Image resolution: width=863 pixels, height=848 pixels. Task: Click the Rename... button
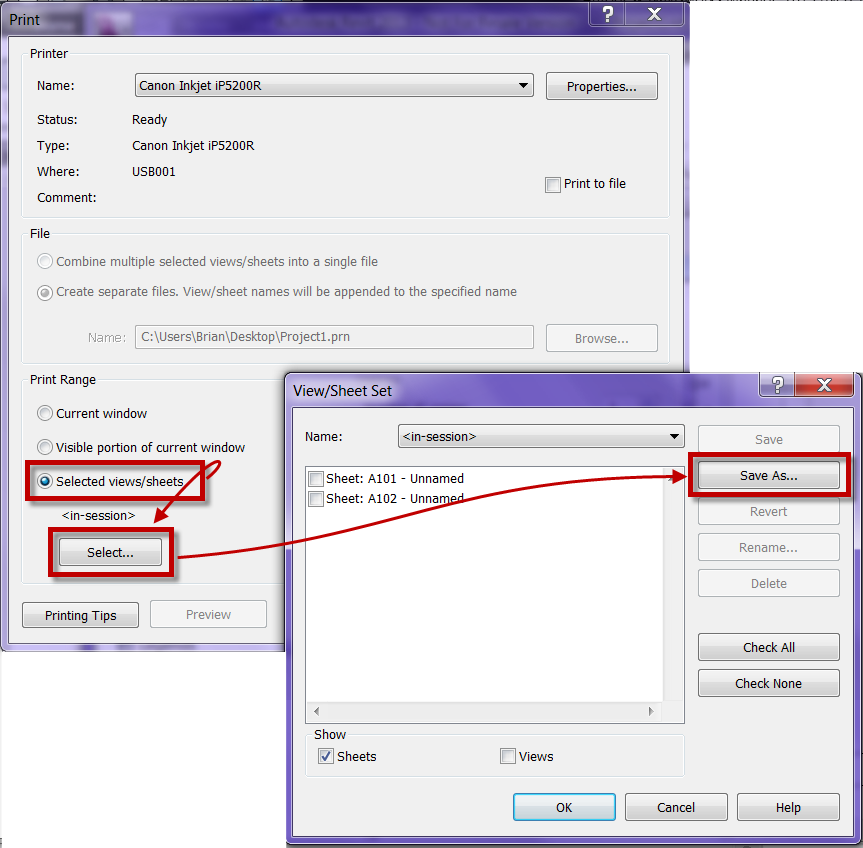[x=768, y=547]
